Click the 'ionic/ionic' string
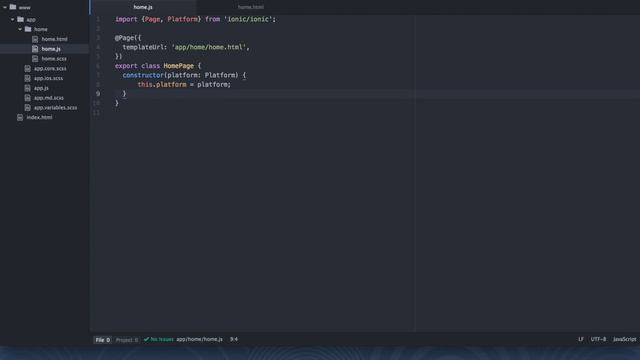 point(248,19)
